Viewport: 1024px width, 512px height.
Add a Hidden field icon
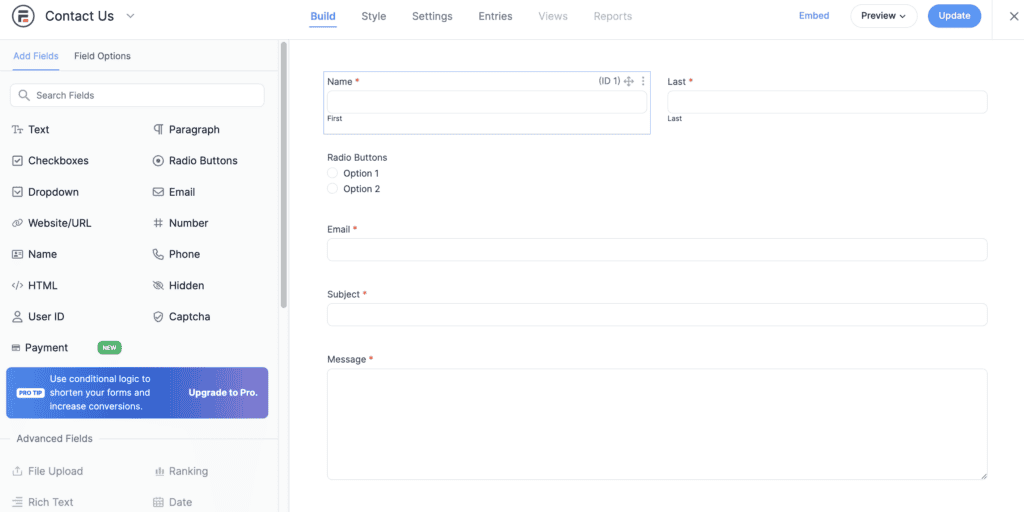click(158, 285)
